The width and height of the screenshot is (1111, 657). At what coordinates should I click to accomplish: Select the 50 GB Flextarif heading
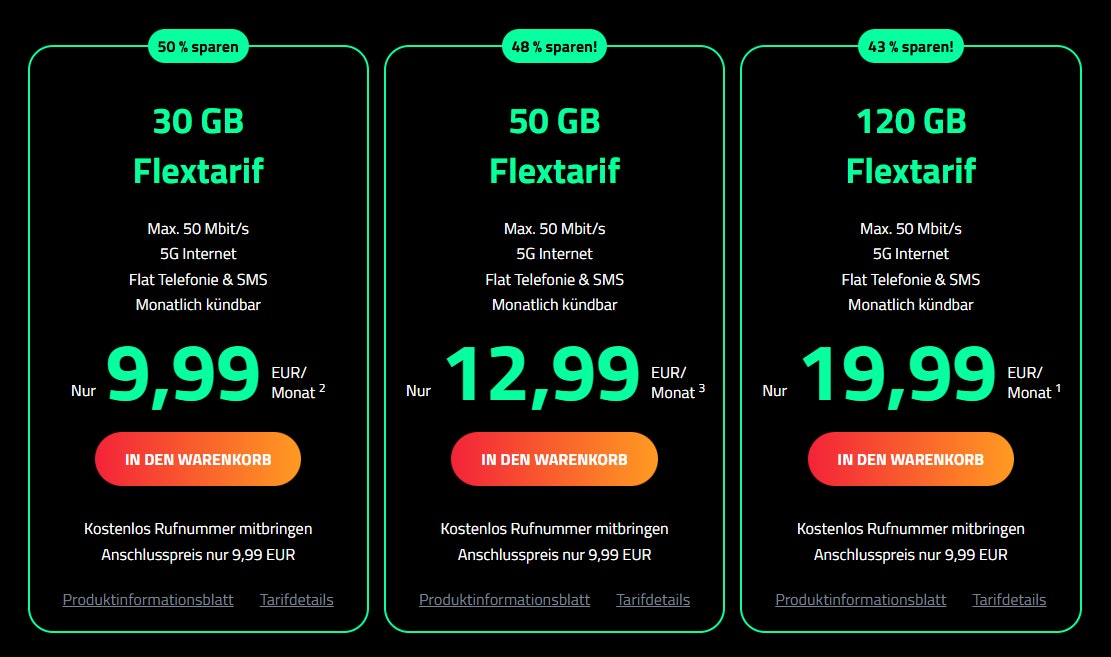click(x=554, y=146)
